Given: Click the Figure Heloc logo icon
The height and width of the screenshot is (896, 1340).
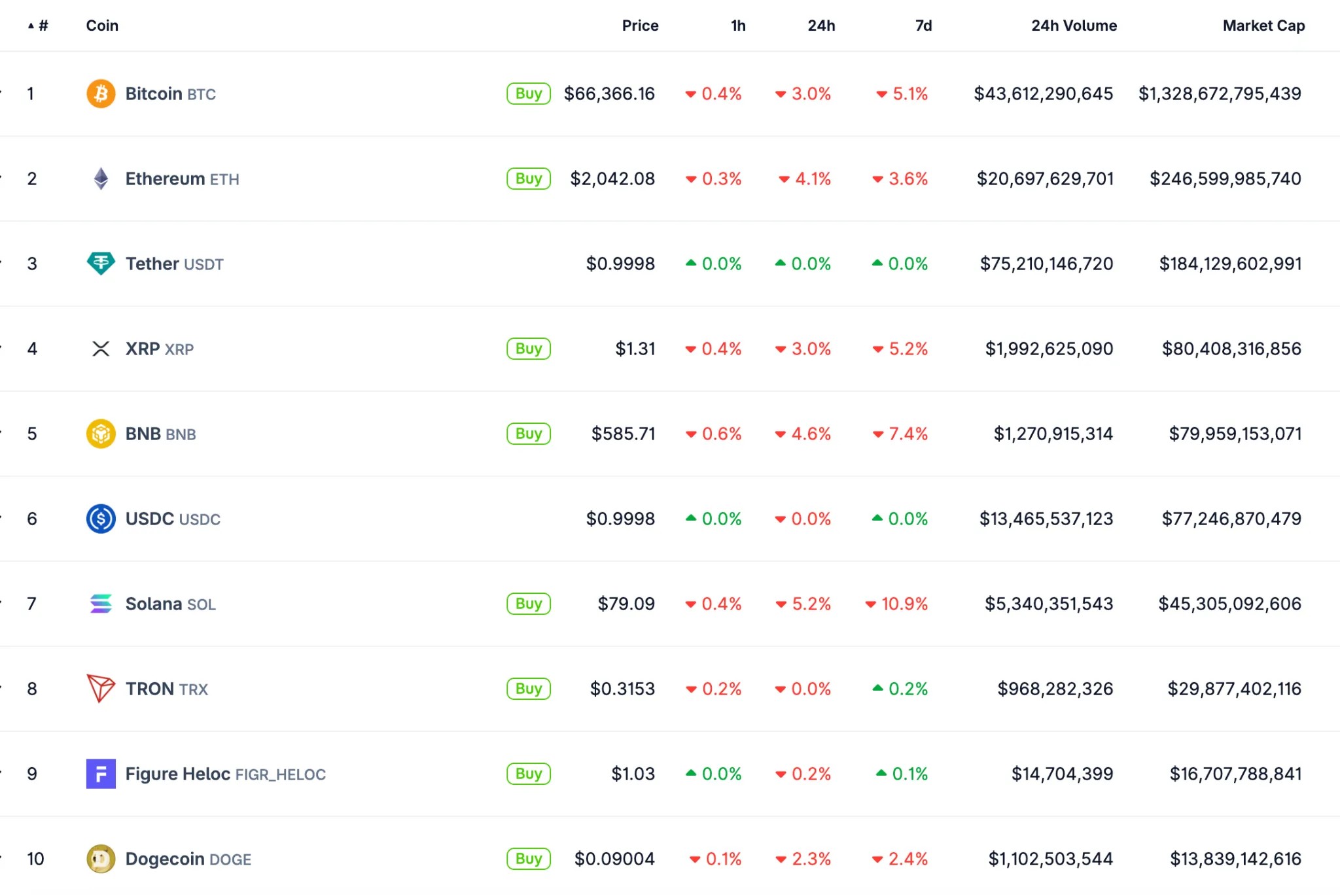Looking at the screenshot, I should 101,774.
